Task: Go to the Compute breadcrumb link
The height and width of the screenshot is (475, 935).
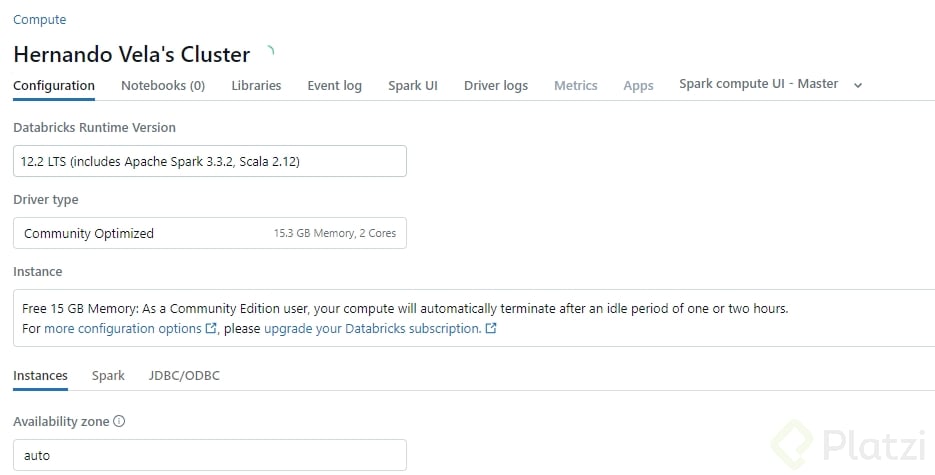Action: [x=40, y=20]
